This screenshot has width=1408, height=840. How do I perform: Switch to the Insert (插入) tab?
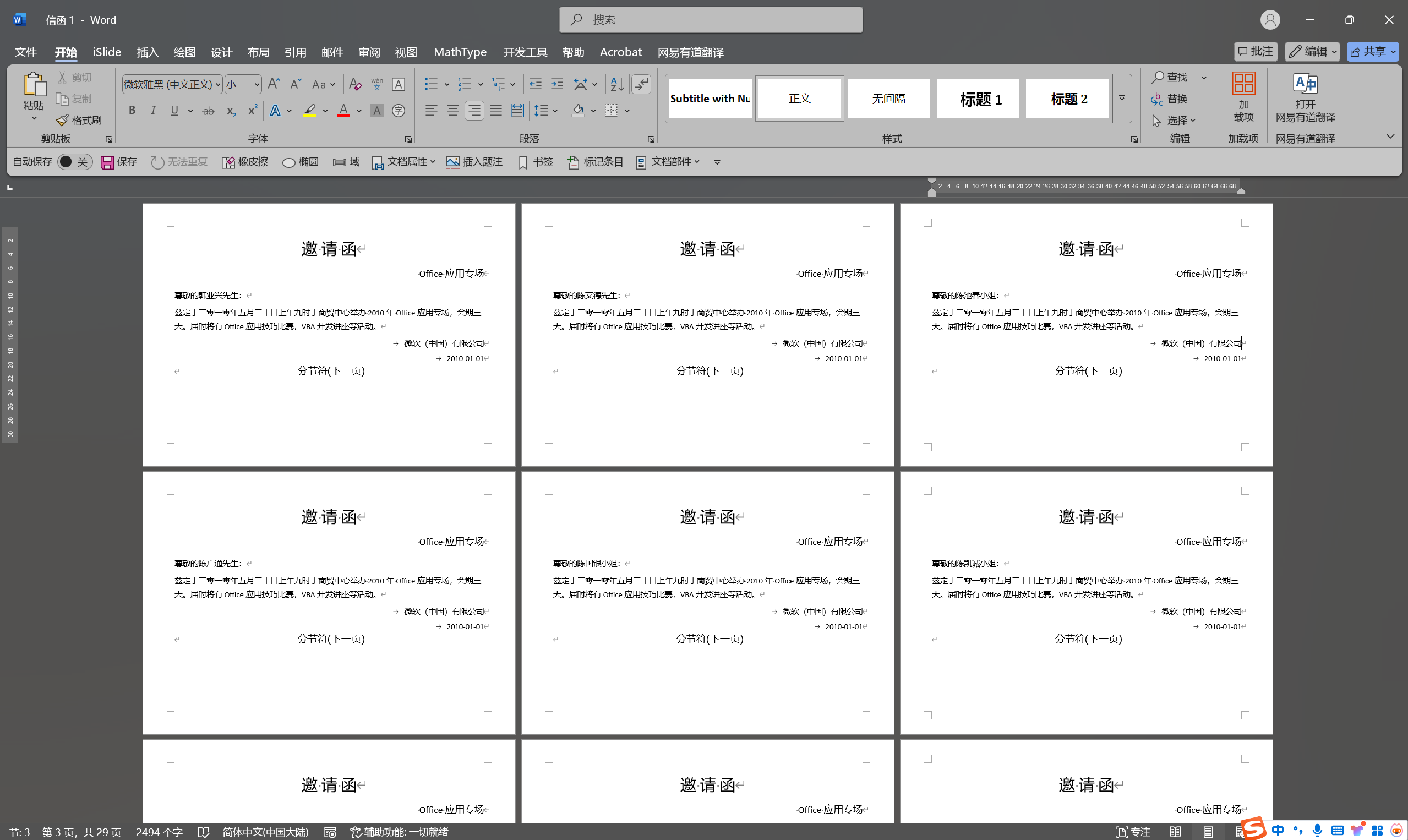148,52
